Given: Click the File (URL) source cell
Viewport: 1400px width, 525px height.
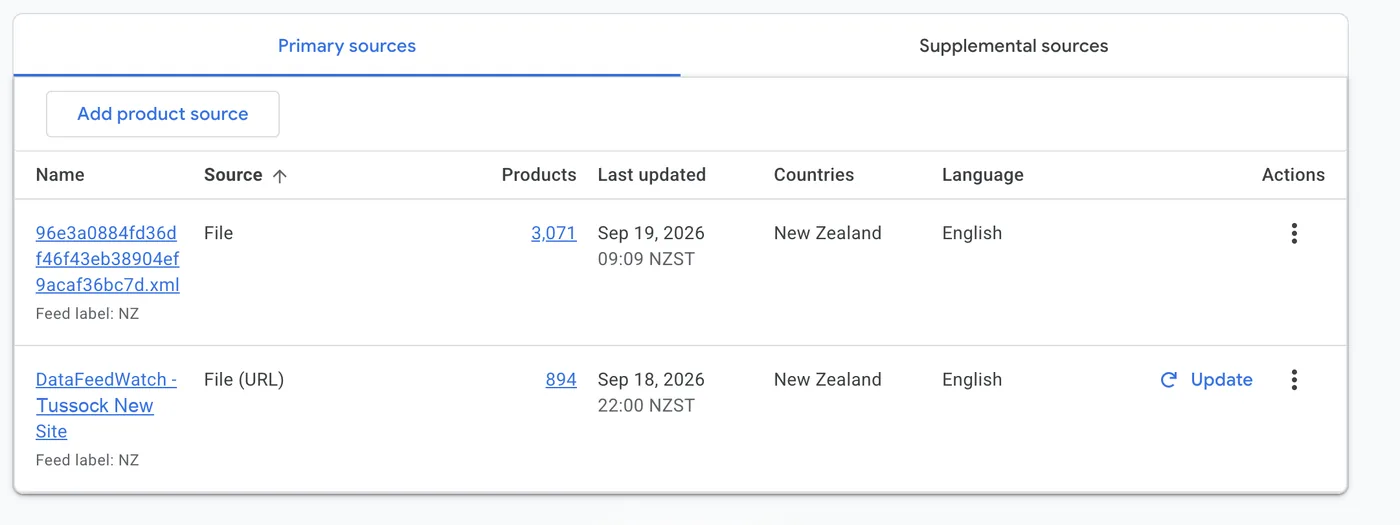Looking at the screenshot, I should (x=244, y=380).
